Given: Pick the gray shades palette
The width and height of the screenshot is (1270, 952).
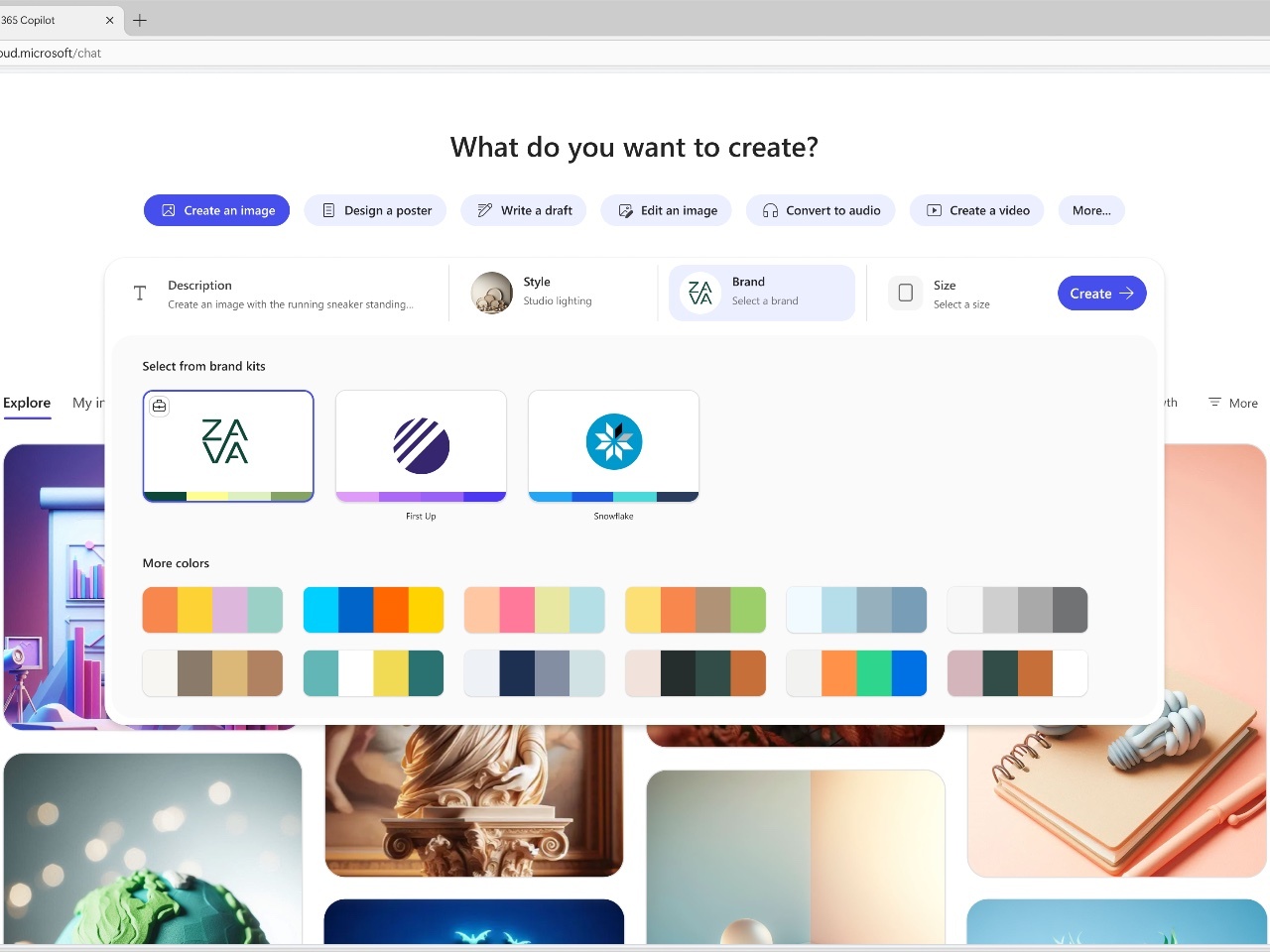Looking at the screenshot, I should click(1017, 610).
